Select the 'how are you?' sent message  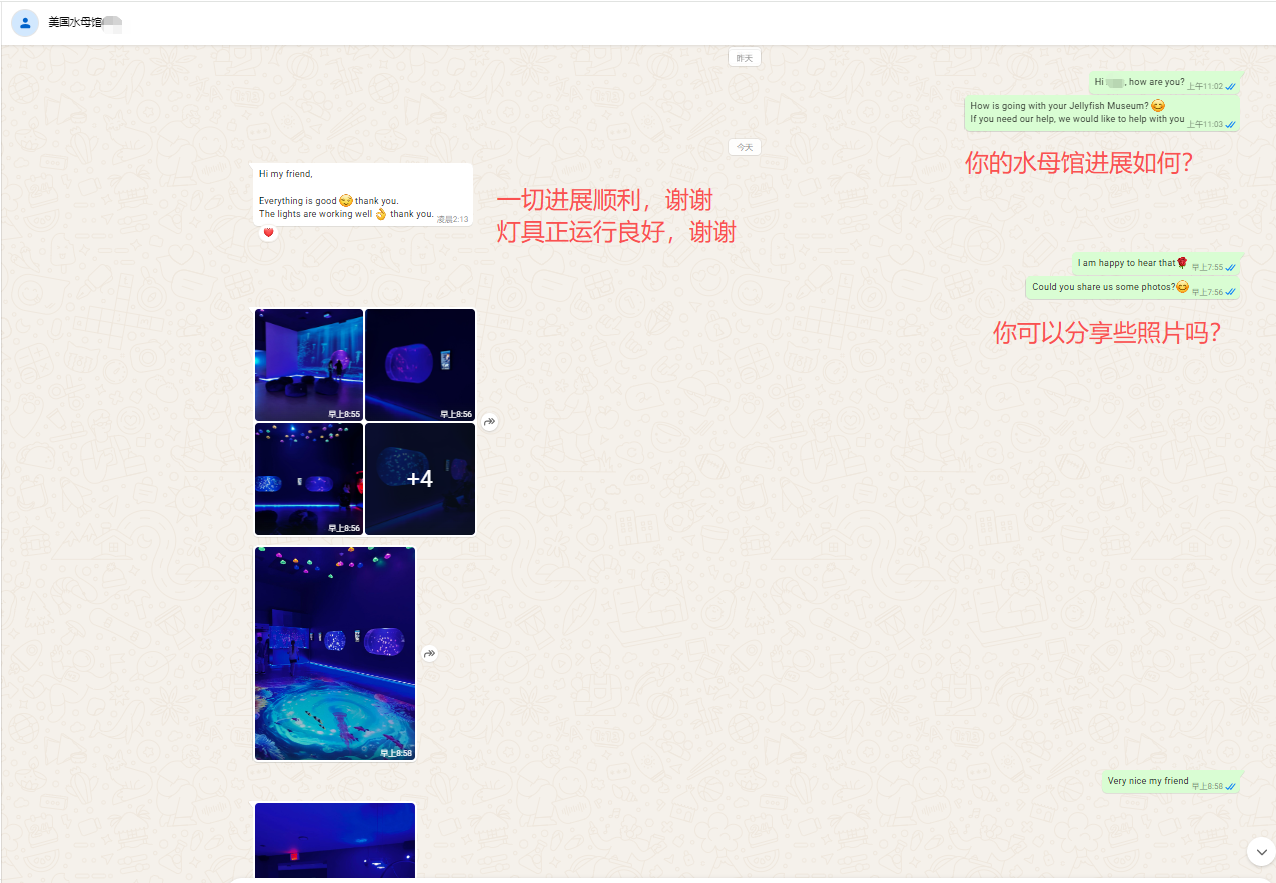coord(1165,84)
